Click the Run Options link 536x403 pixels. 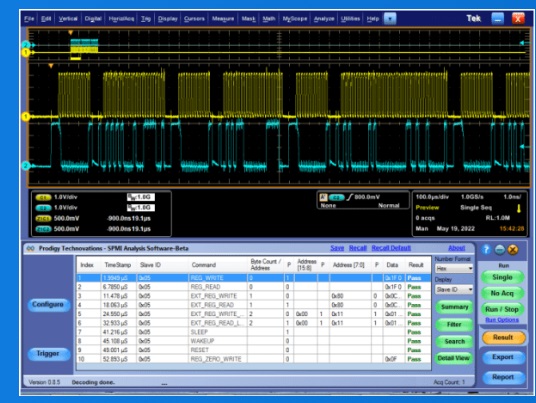coord(502,320)
